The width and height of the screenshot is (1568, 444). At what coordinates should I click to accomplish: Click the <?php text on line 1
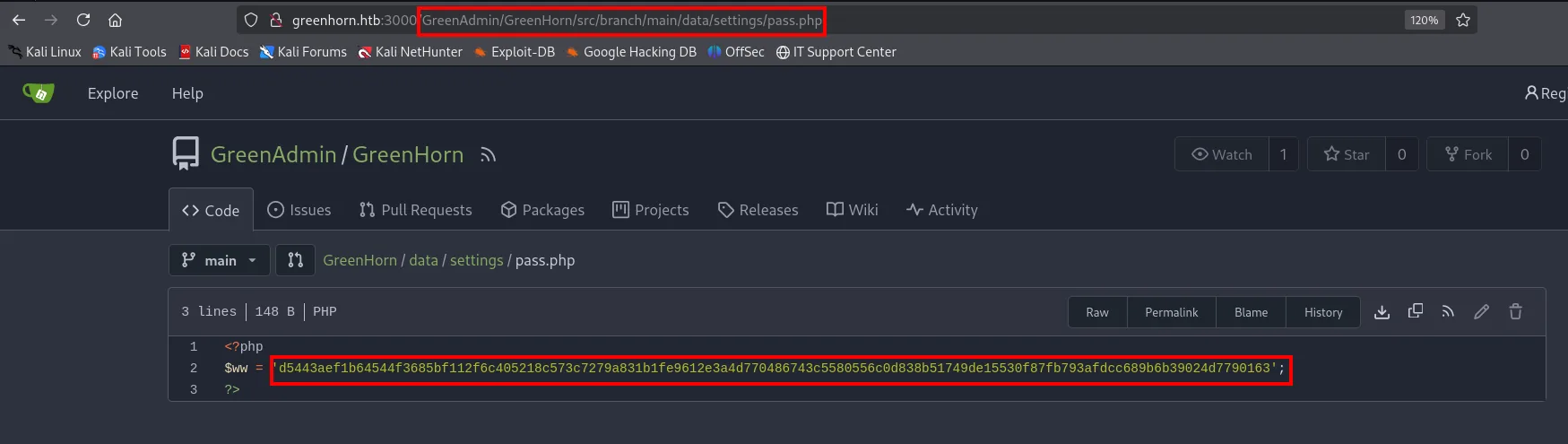244,346
